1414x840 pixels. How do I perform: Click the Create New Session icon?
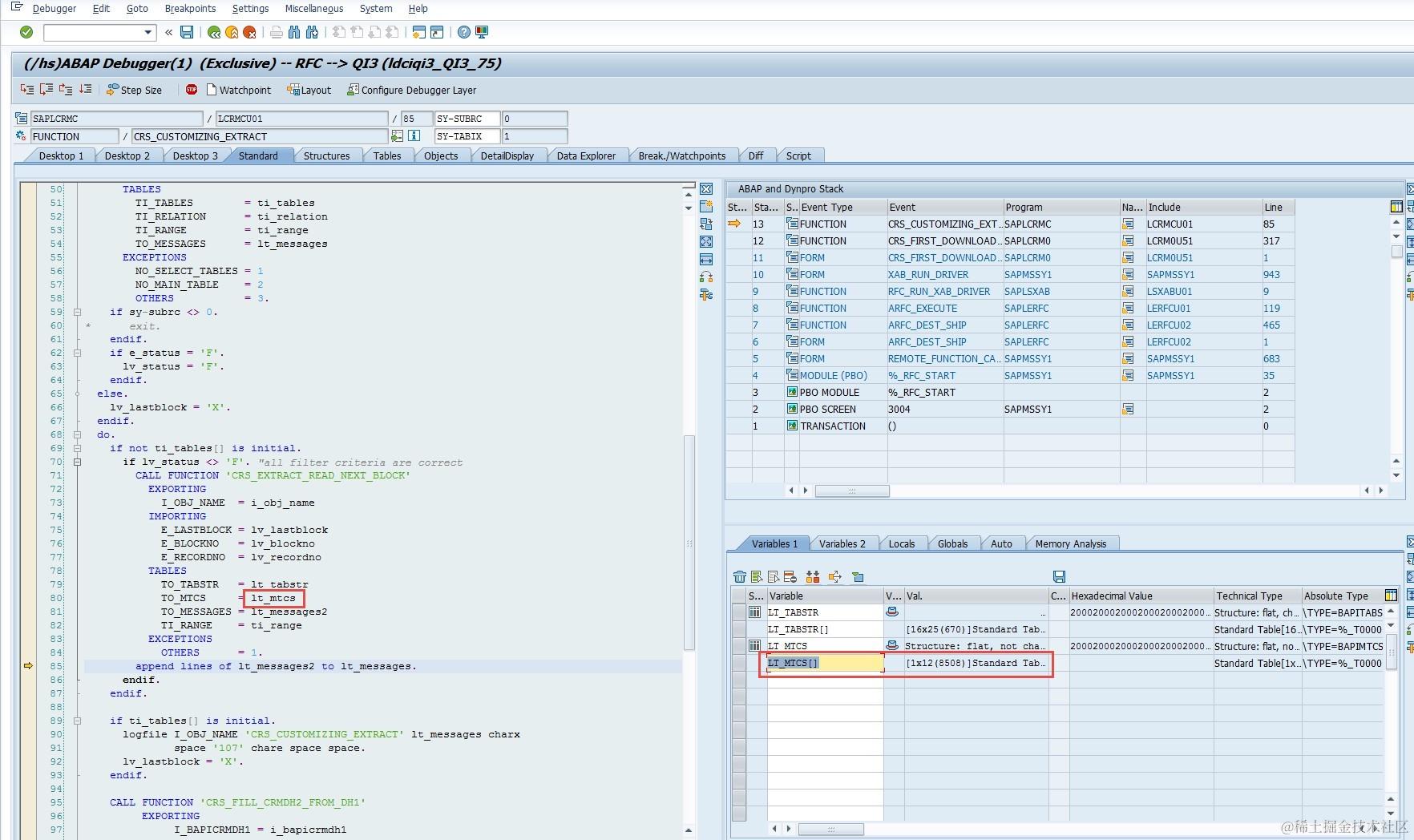(x=418, y=32)
